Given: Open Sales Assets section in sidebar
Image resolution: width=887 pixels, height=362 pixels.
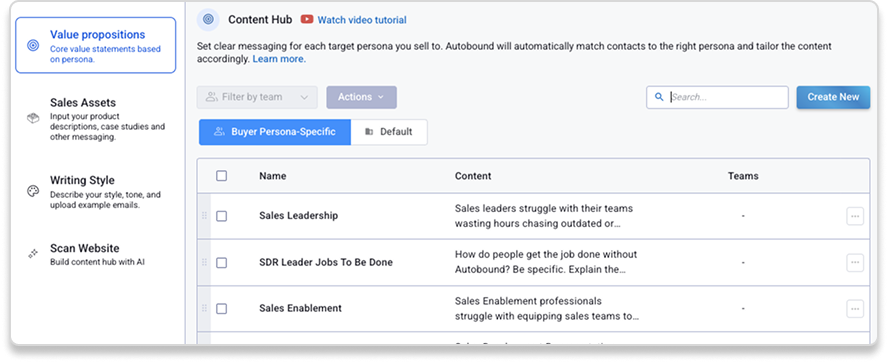Looking at the screenshot, I should [96, 119].
